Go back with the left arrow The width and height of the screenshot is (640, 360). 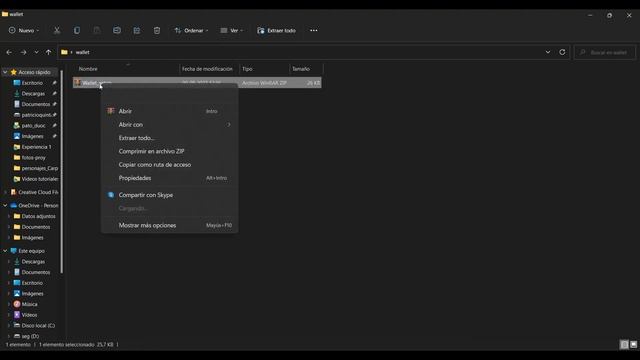tap(9, 52)
